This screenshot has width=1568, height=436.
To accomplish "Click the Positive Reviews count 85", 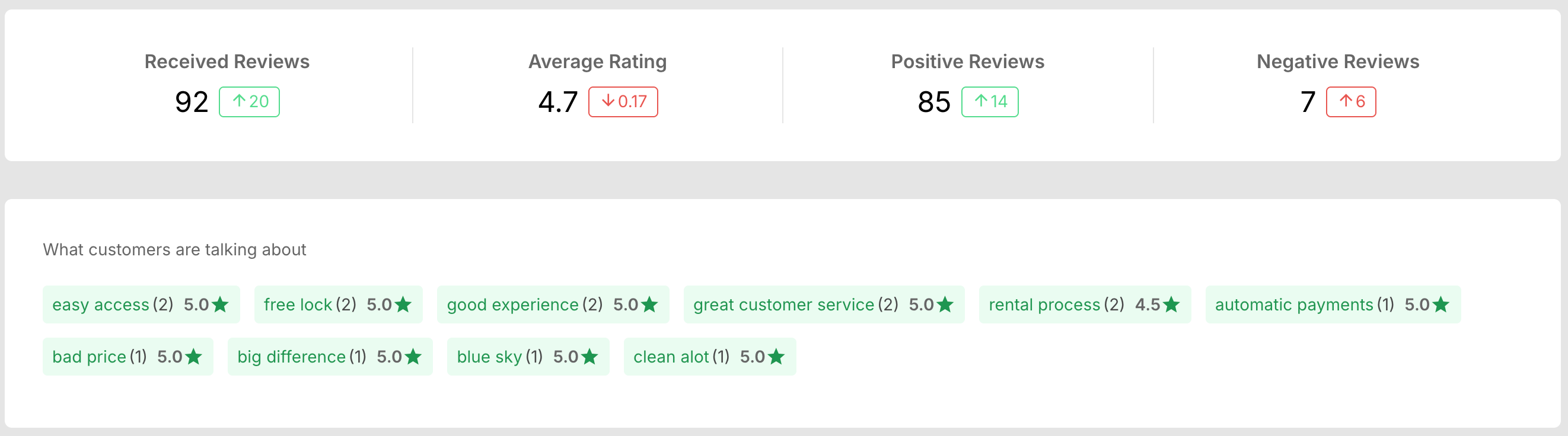I will tap(933, 101).
